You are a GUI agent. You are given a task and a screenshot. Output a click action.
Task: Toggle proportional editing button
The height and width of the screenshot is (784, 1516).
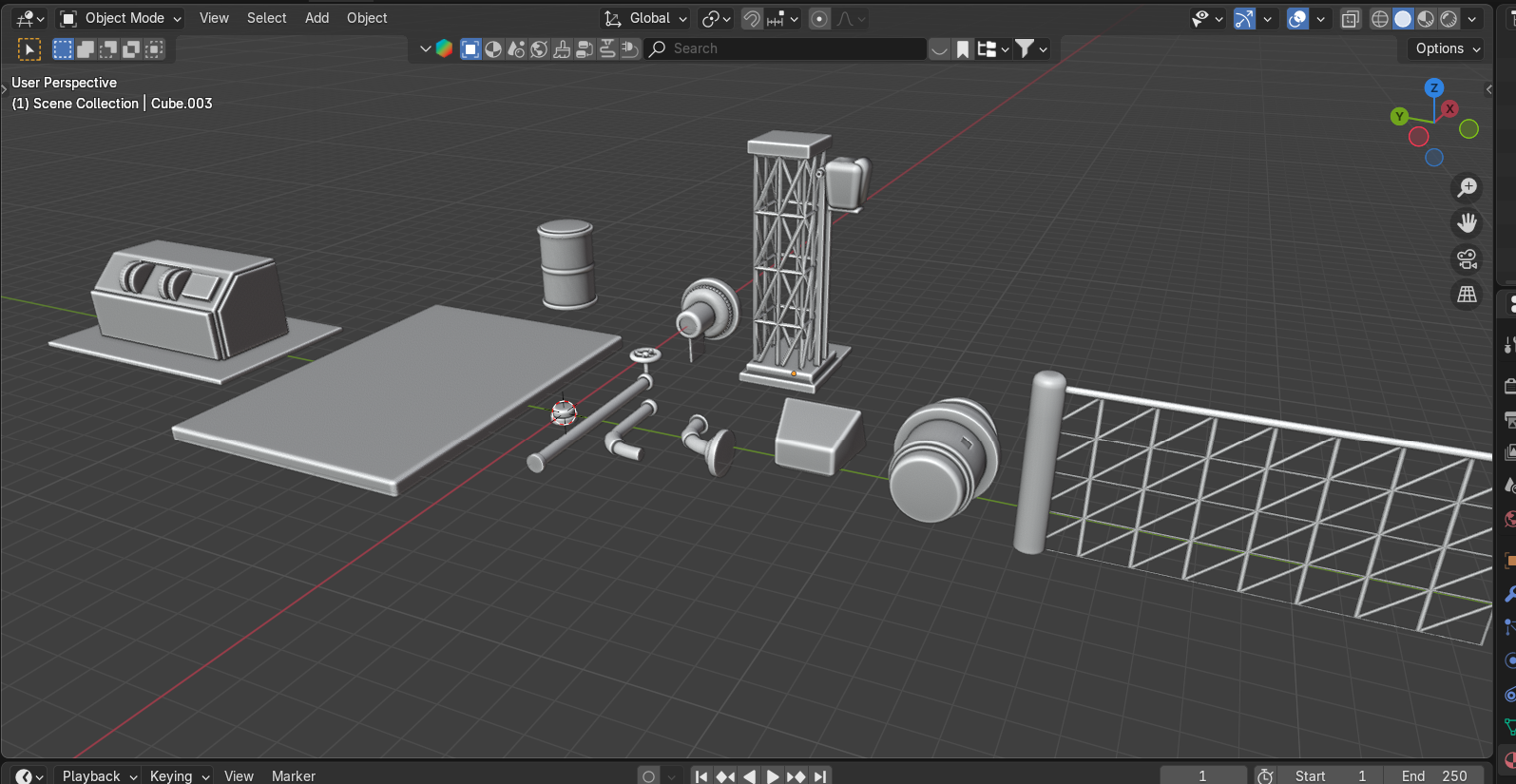tap(819, 18)
